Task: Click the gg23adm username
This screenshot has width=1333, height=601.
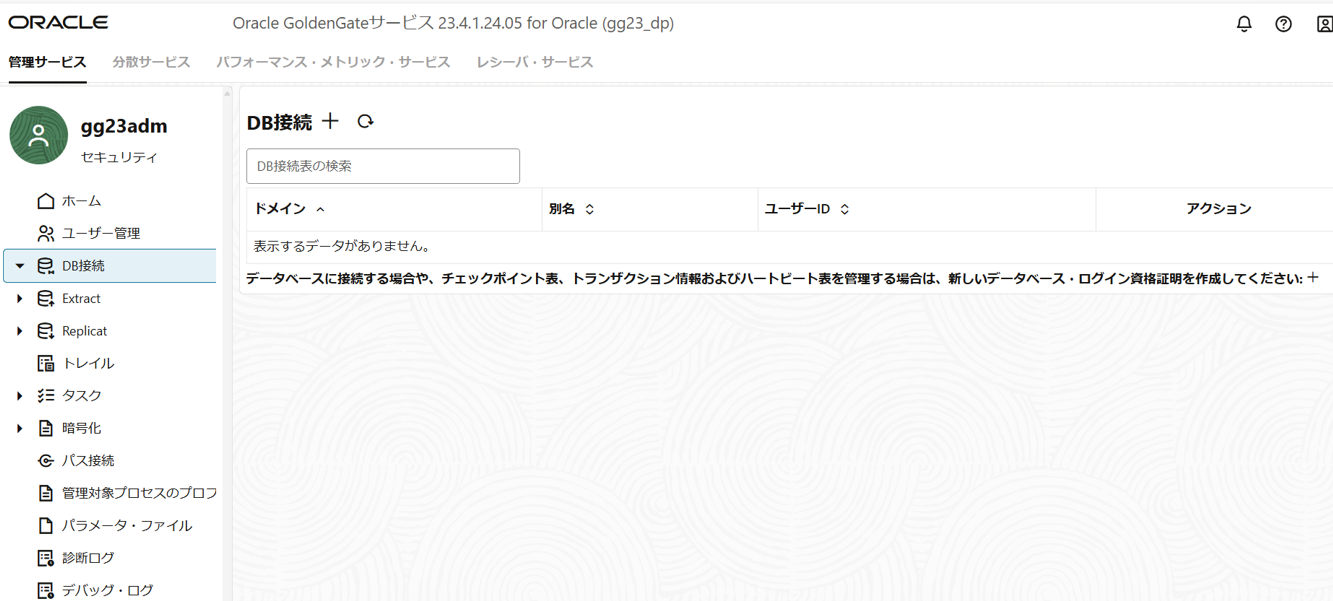Action: (124, 126)
